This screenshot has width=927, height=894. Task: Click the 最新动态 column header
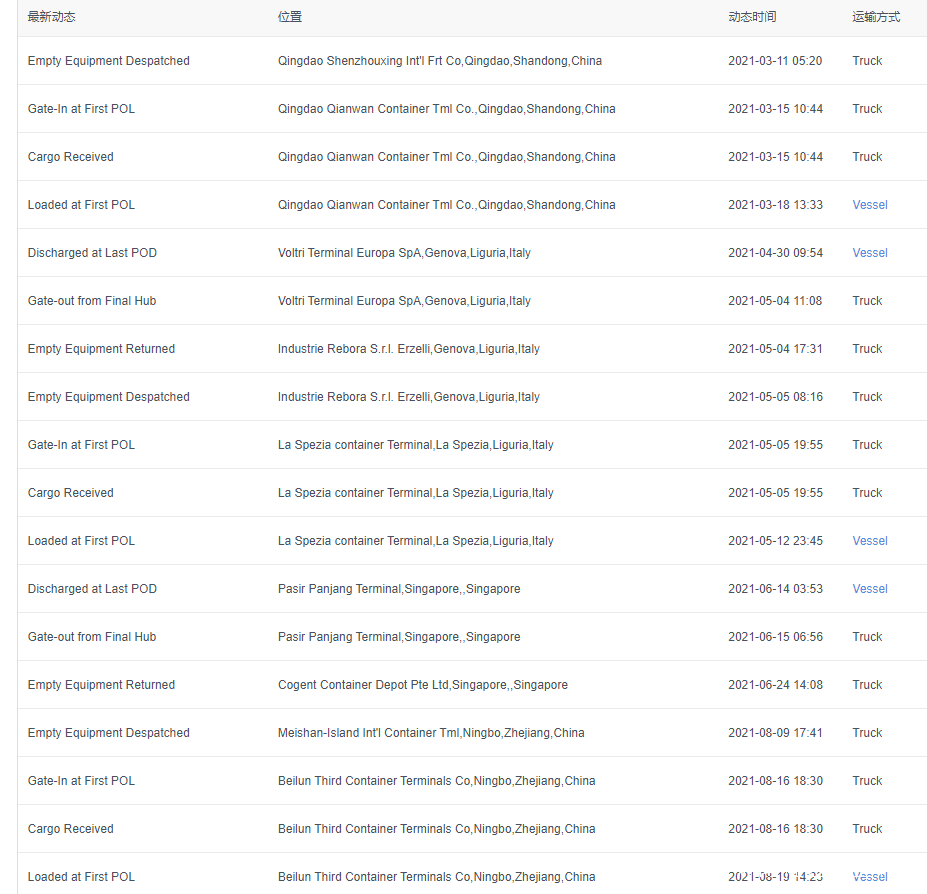tap(51, 17)
